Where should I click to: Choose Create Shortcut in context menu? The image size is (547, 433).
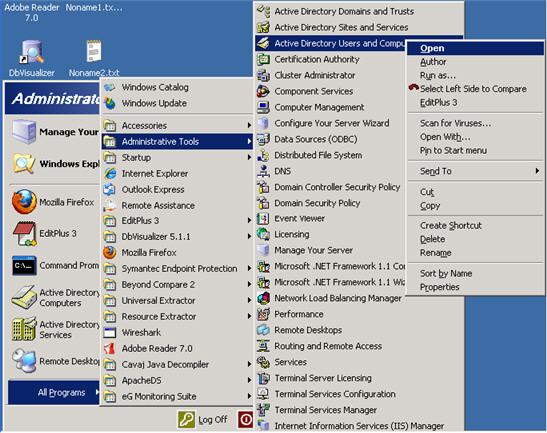click(x=475, y=225)
